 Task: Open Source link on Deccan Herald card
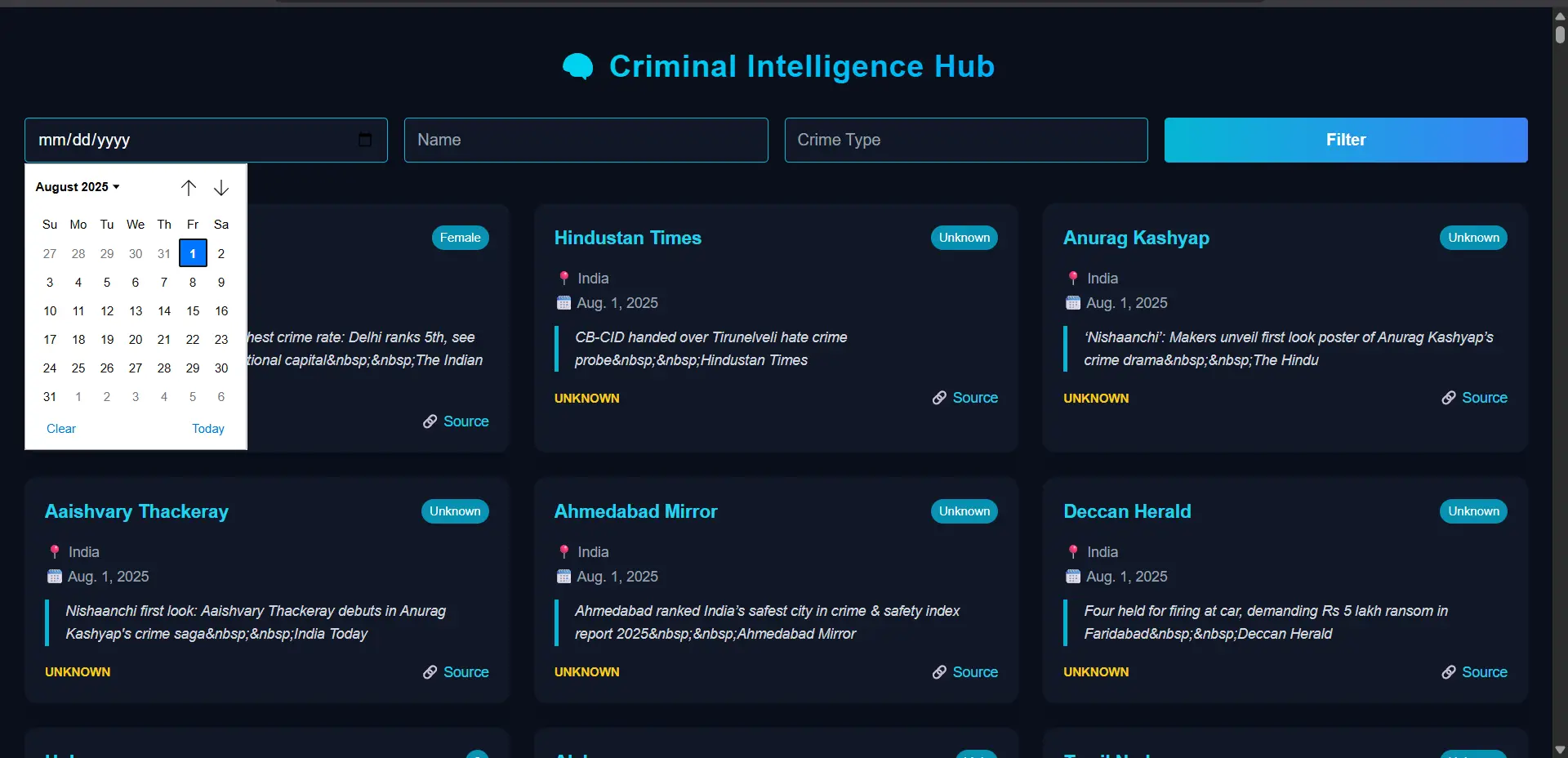[1484, 672]
